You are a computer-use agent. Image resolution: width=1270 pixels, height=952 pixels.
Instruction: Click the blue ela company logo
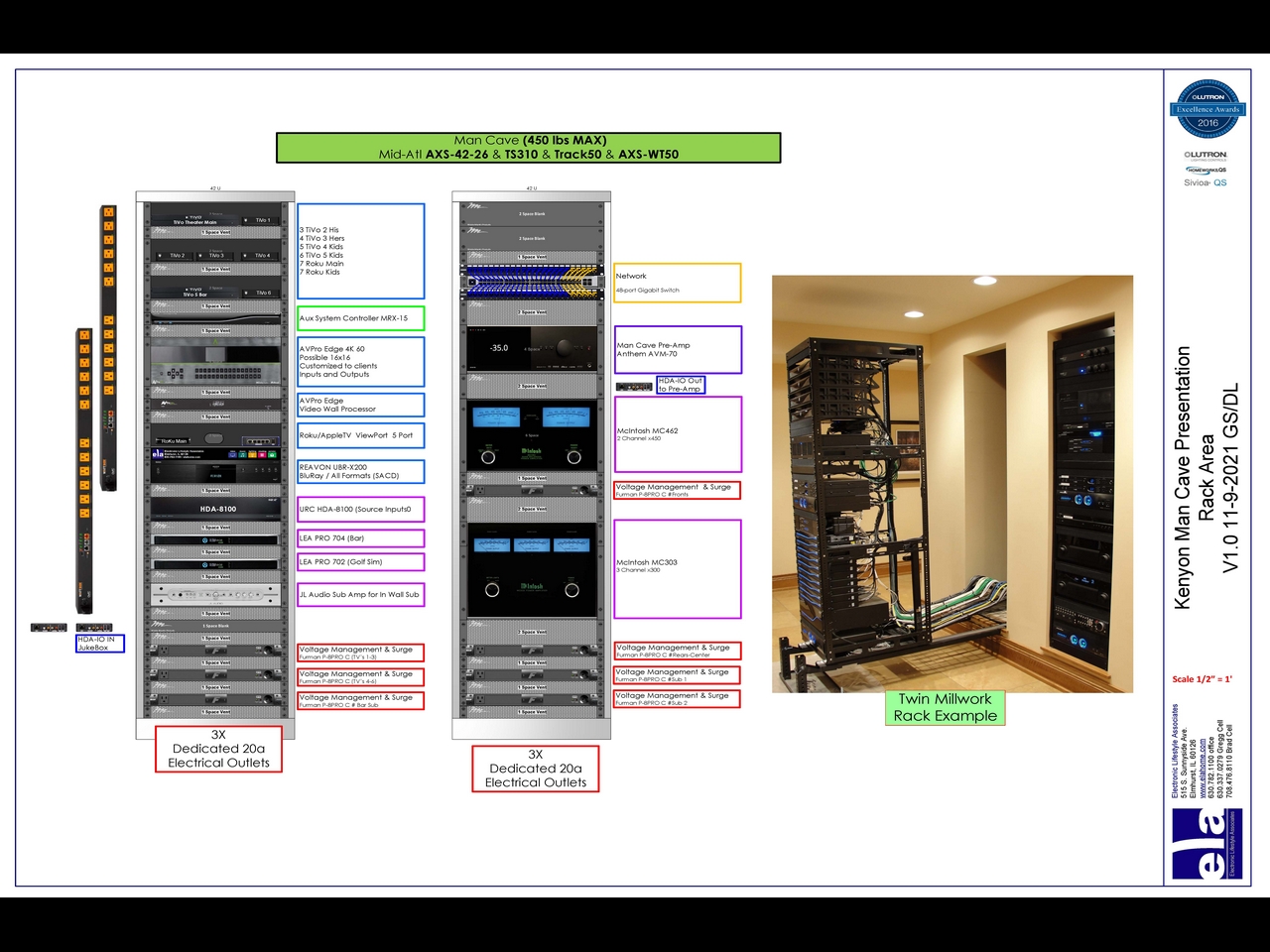1206,844
